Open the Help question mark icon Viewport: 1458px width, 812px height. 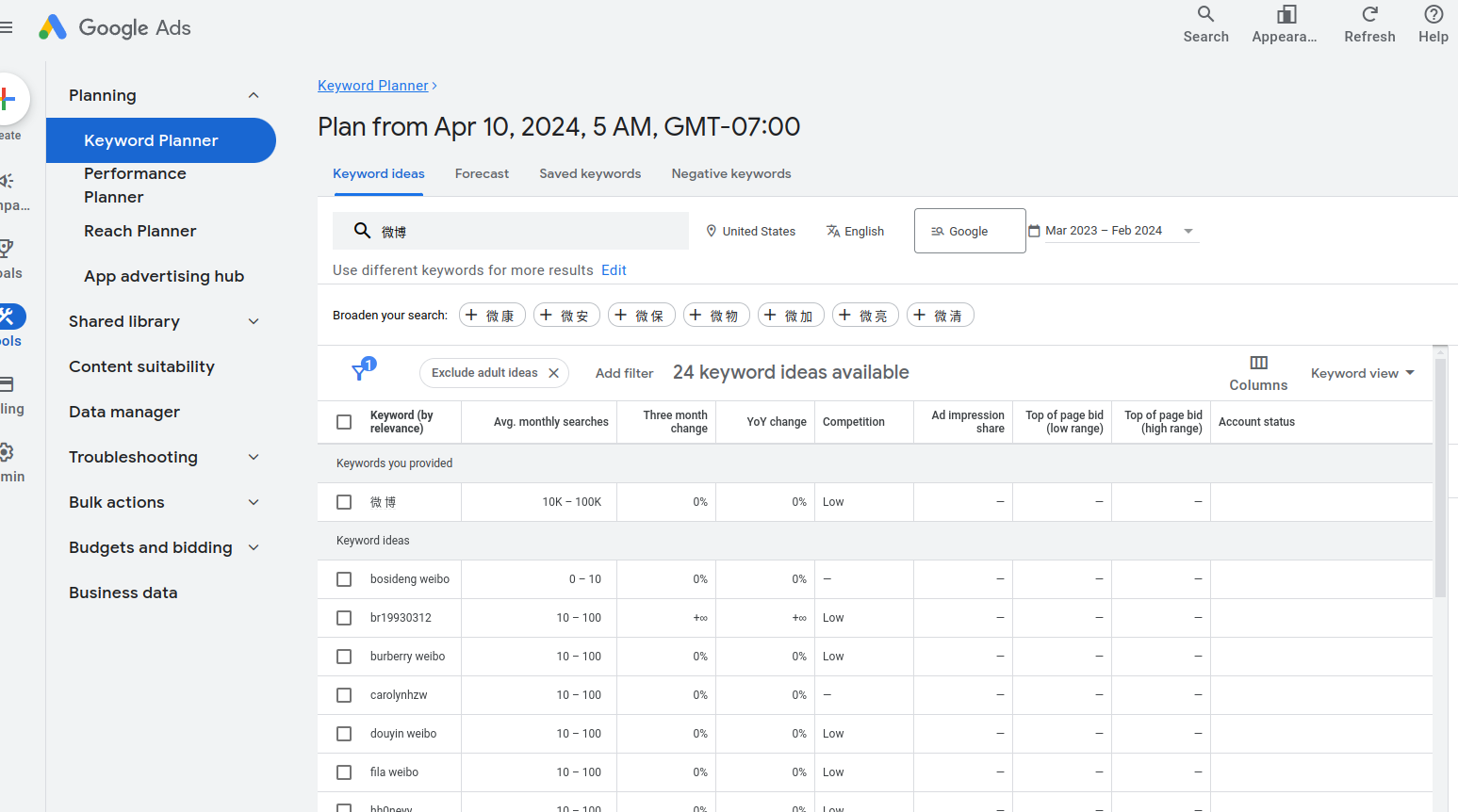pyautogui.click(x=1433, y=24)
